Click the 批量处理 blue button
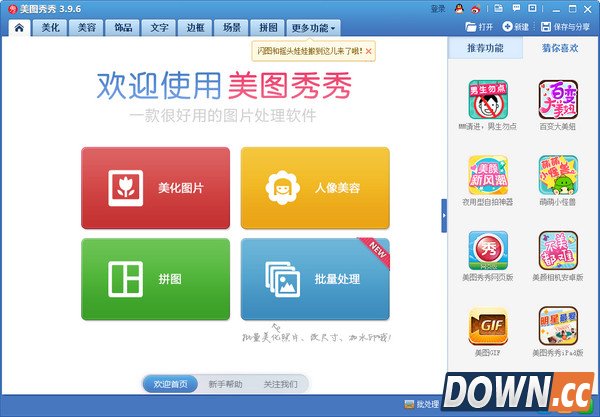 tap(315, 279)
